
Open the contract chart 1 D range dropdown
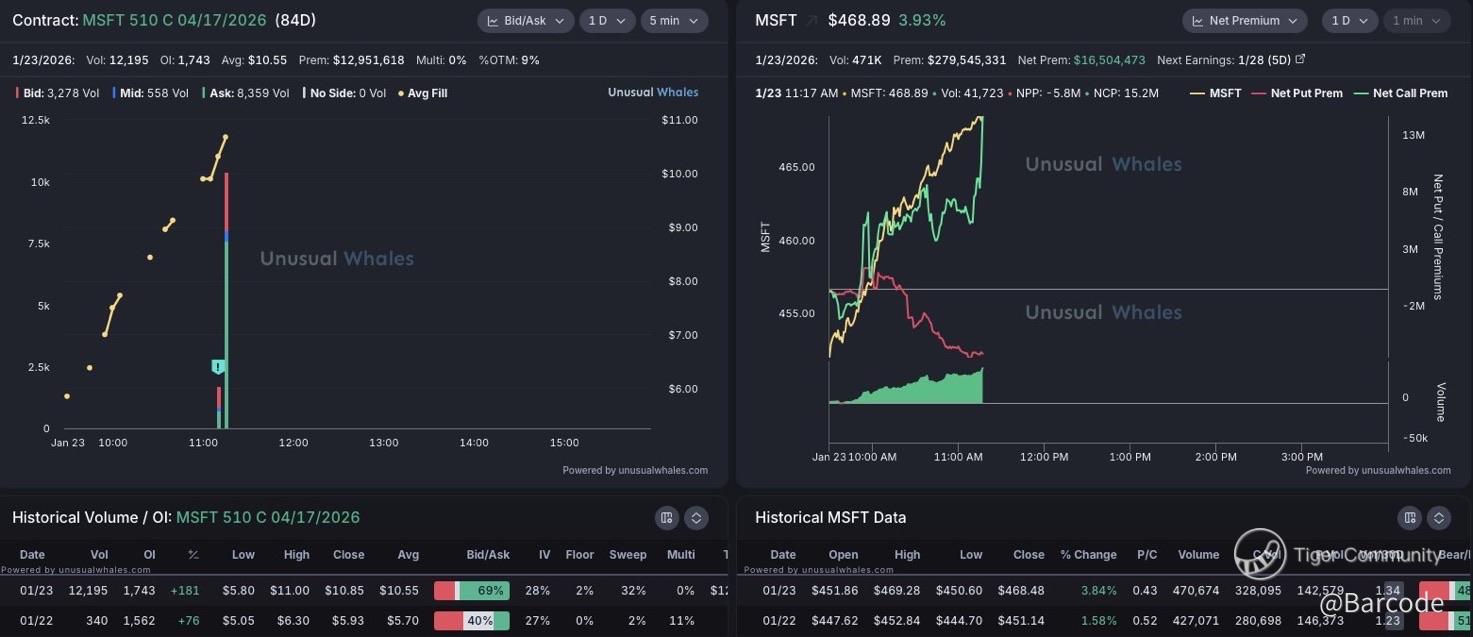tap(606, 20)
